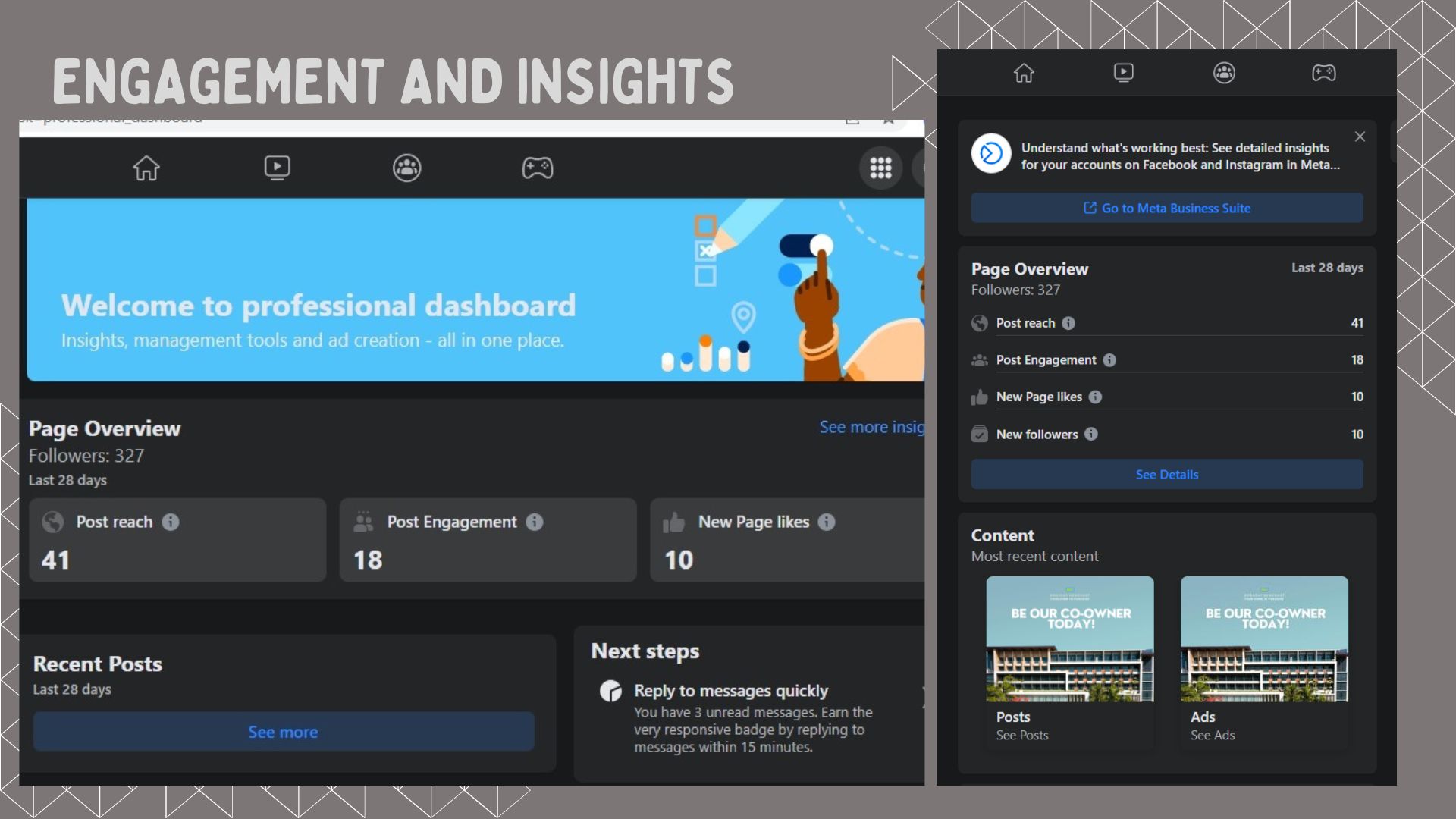This screenshot has height=819, width=1456.
Task: Click Home icon in right panel navbar
Action: point(1024,73)
